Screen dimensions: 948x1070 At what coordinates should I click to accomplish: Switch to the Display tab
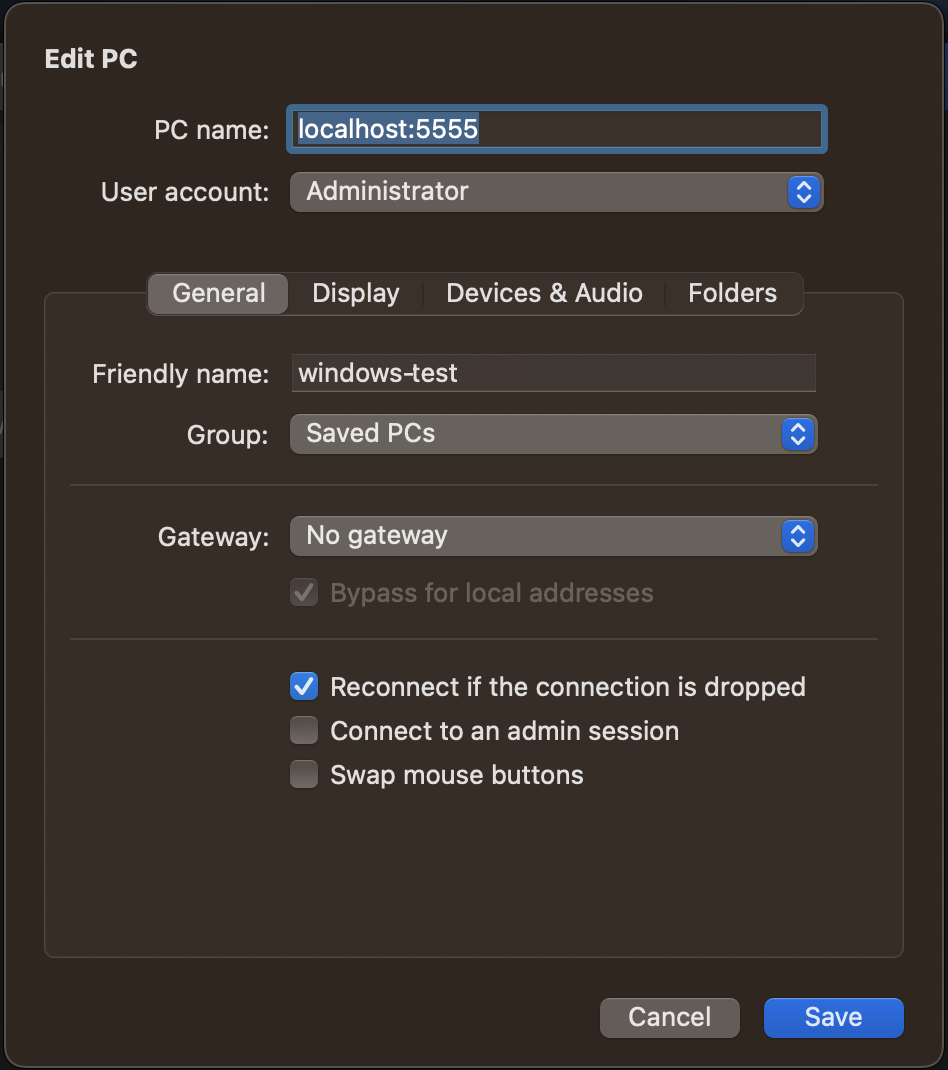click(x=355, y=293)
